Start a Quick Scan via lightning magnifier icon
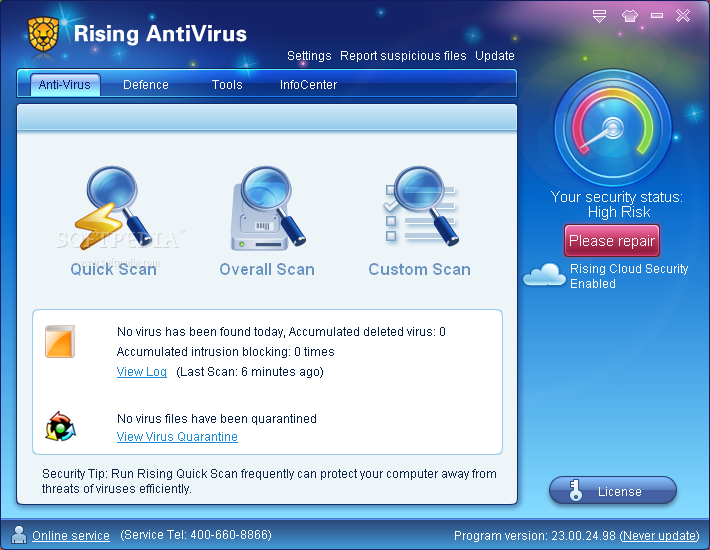The width and height of the screenshot is (710, 550). 113,209
